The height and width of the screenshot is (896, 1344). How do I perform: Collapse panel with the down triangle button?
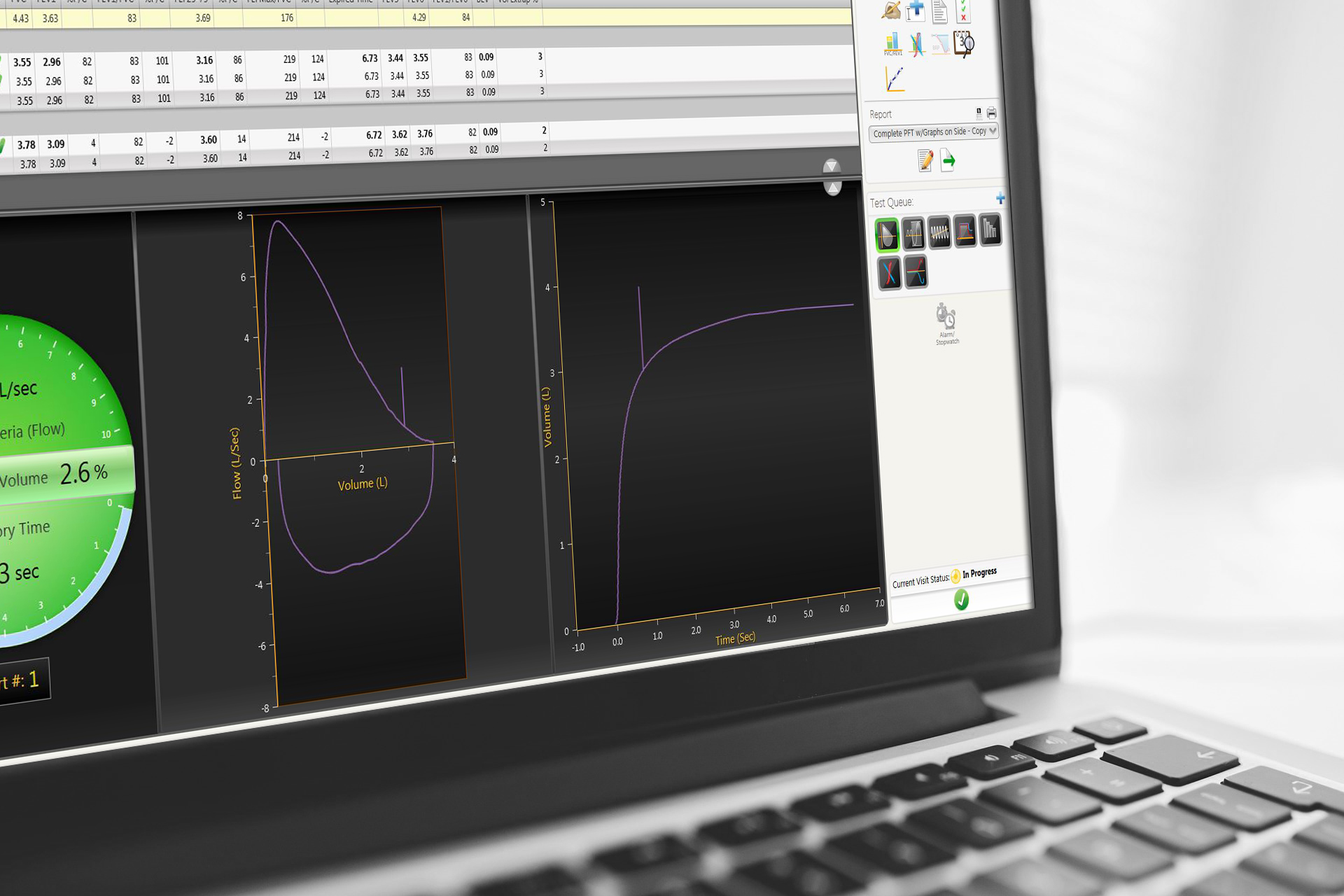(x=831, y=166)
